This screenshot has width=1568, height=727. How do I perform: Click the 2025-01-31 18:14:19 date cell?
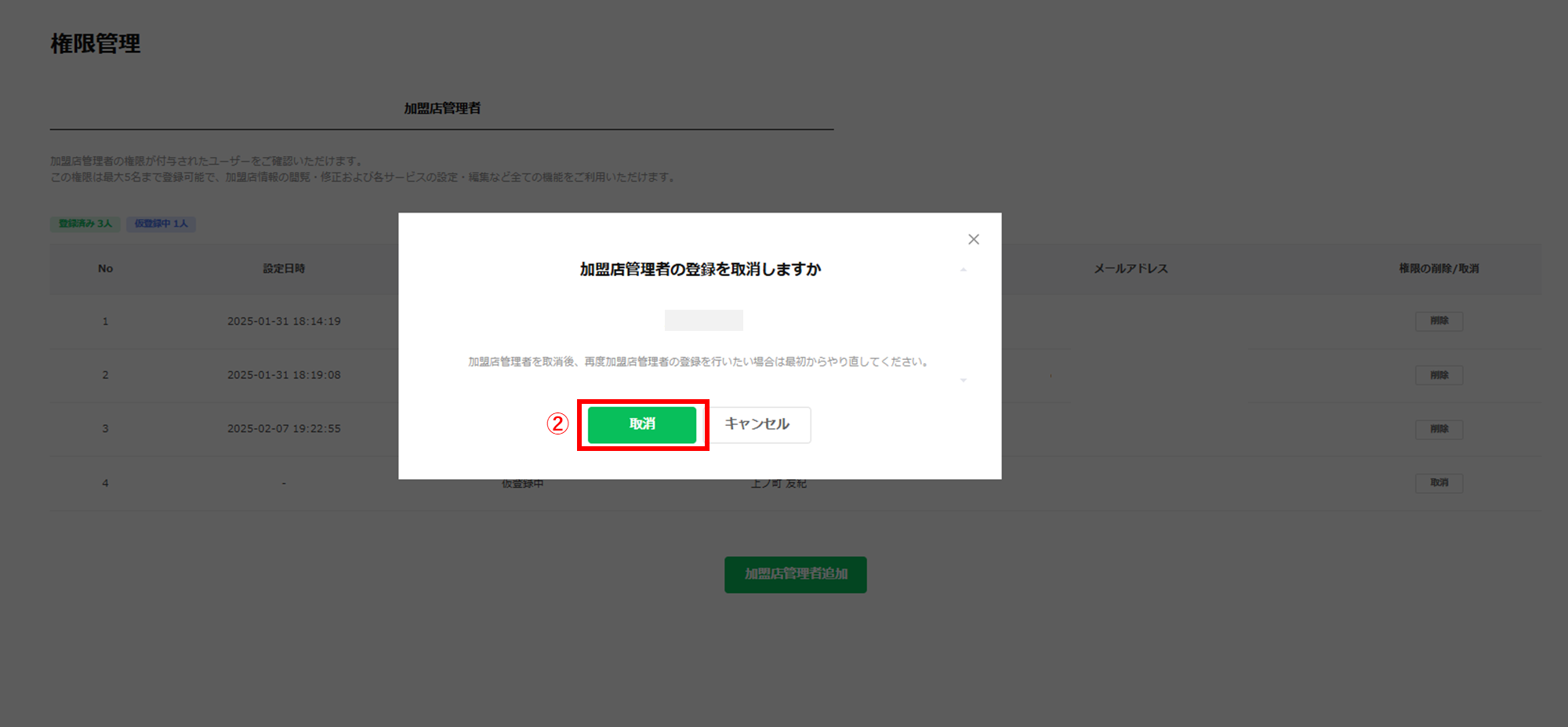click(284, 321)
